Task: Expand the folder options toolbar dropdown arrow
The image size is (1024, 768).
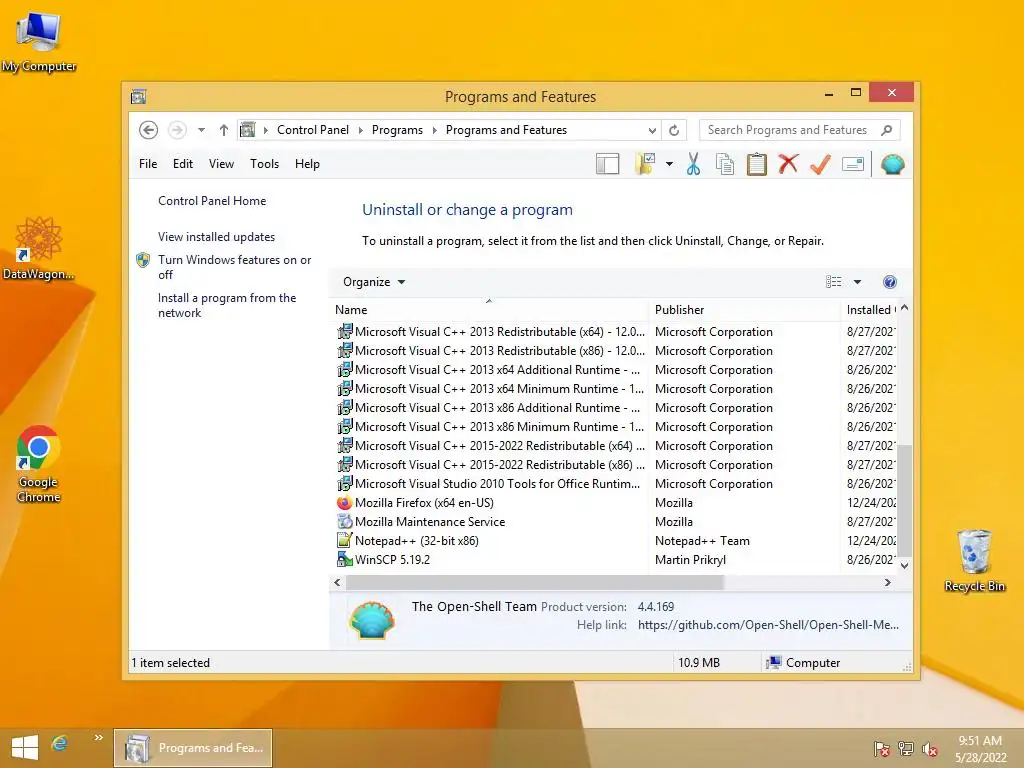Action: (669, 164)
